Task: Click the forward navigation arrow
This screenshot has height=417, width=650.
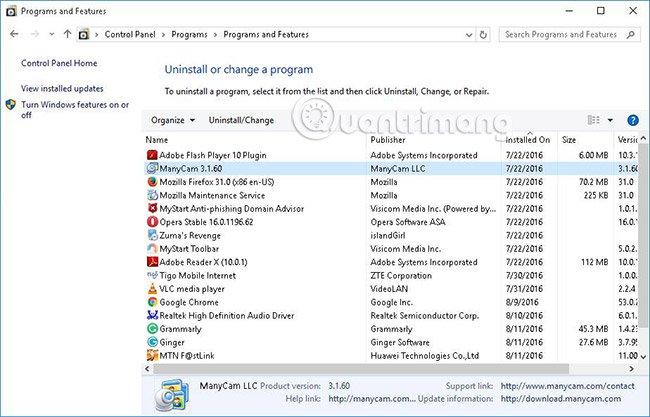Action: click(35, 34)
